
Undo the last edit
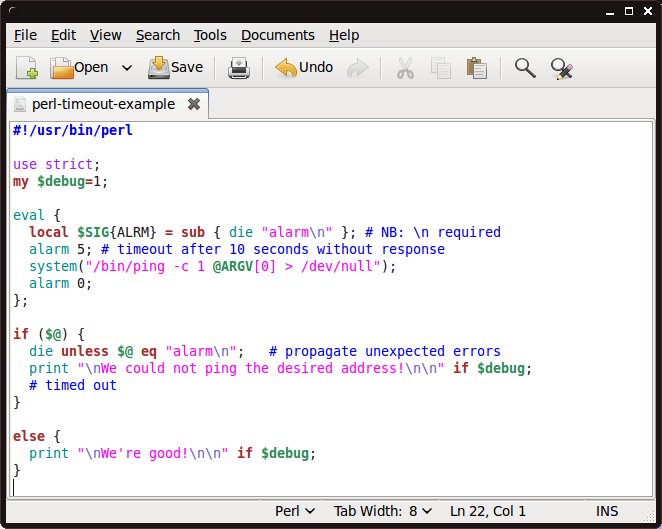(x=304, y=68)
